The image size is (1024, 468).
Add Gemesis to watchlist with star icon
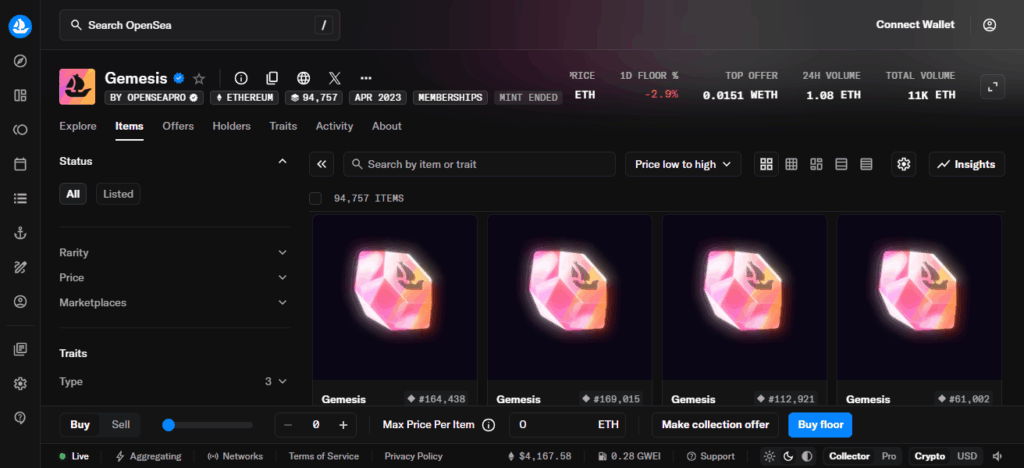[x=199, y=78]
